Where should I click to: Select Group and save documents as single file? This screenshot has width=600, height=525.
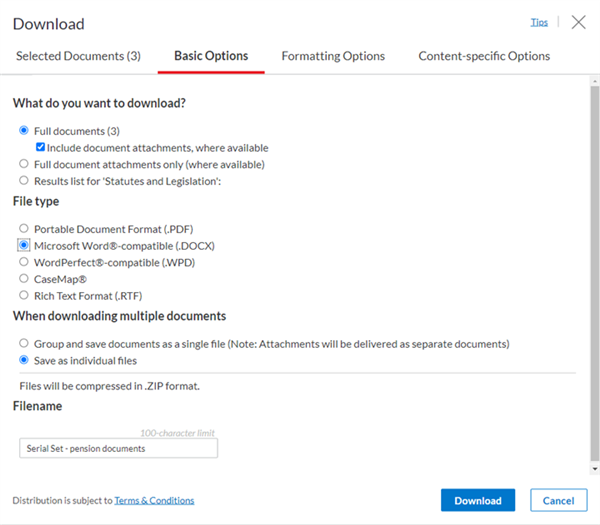click(x=24, y=343)
